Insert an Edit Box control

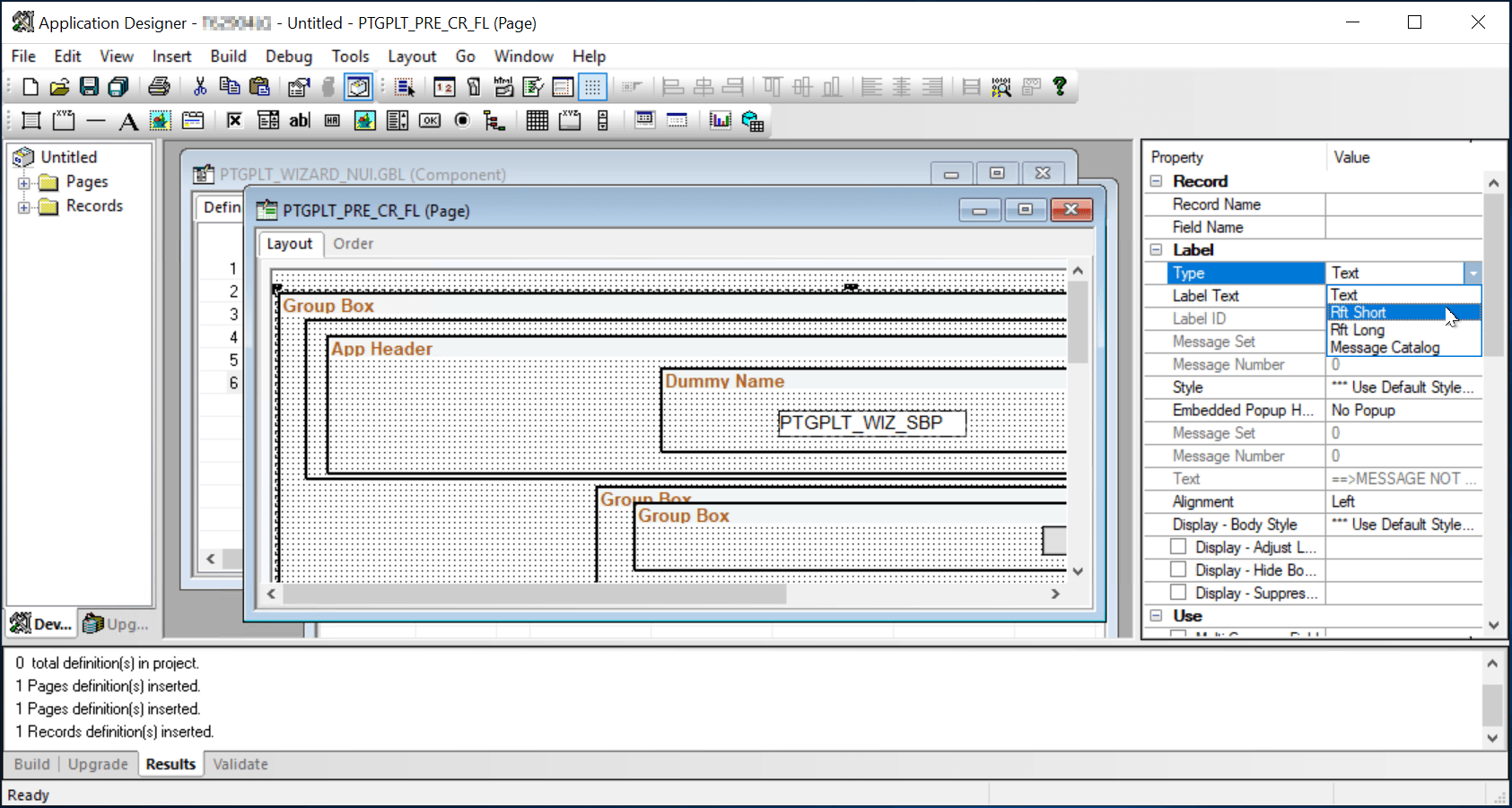[x=300, y=120]
